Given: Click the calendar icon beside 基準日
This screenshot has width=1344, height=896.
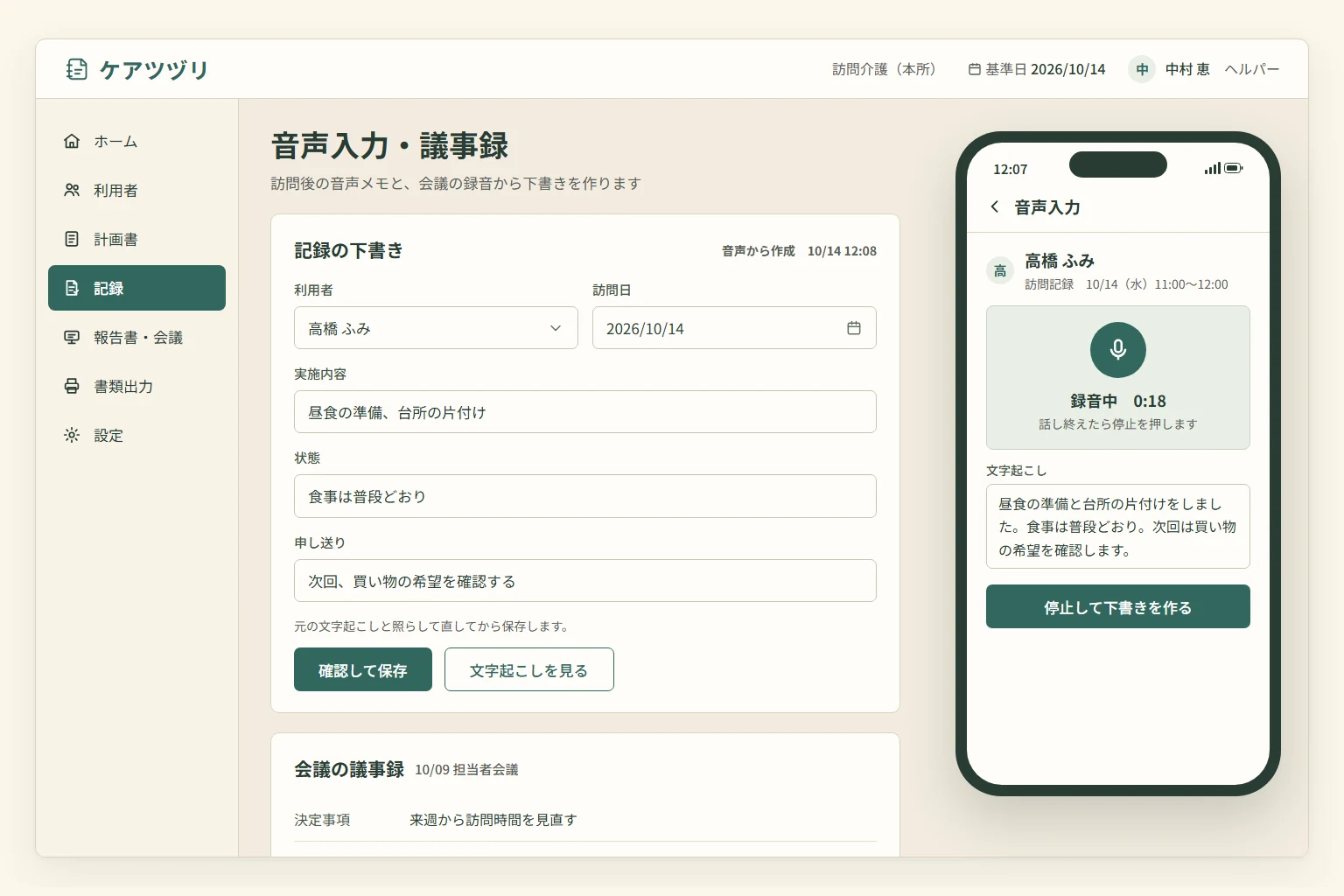Looking at the screenshot, I should coord(975,69).
